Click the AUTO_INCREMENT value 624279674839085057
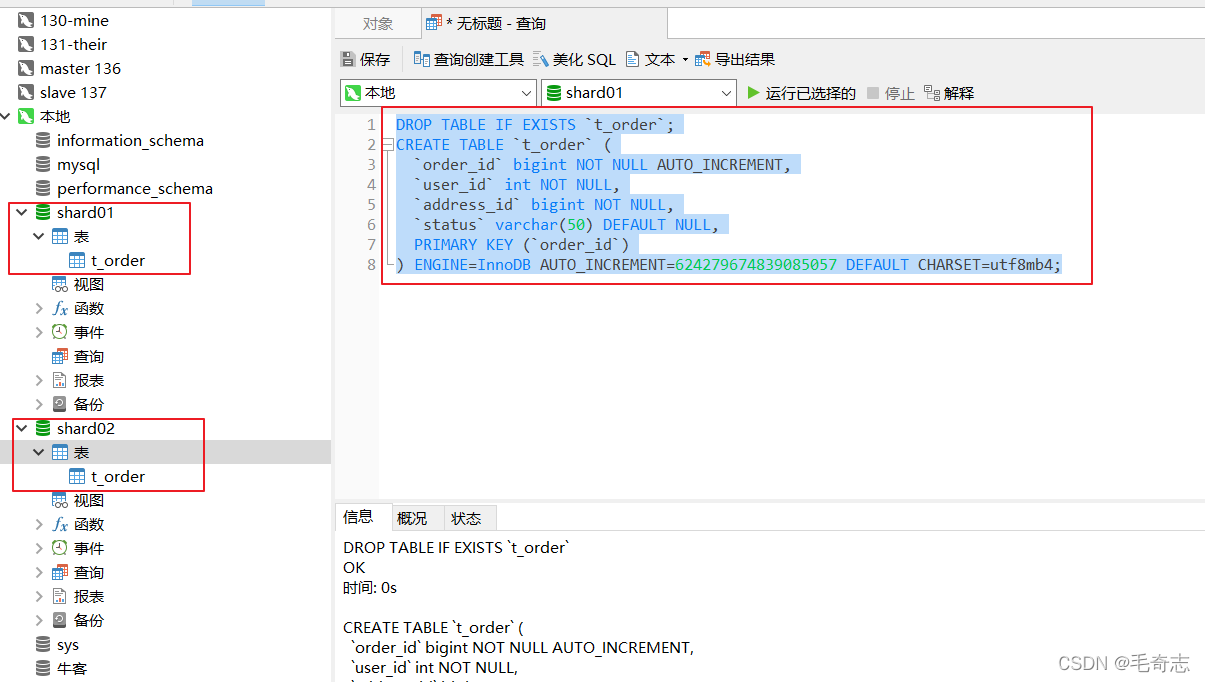1205x682 pixels. point(756,265)
